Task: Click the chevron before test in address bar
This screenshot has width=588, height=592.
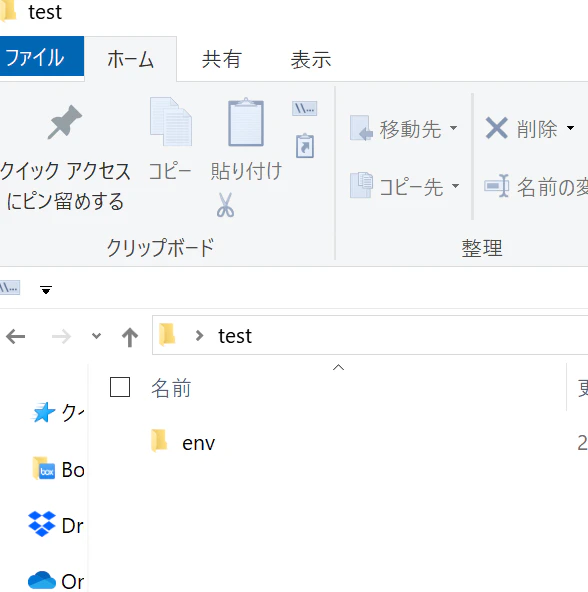Action: [x=199, y=335]
